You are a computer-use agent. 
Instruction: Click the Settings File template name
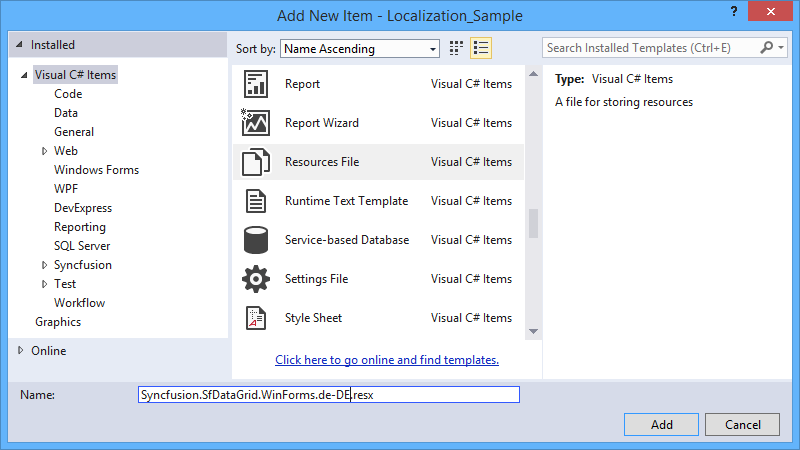pyautogui.click(x=316, y=279)
